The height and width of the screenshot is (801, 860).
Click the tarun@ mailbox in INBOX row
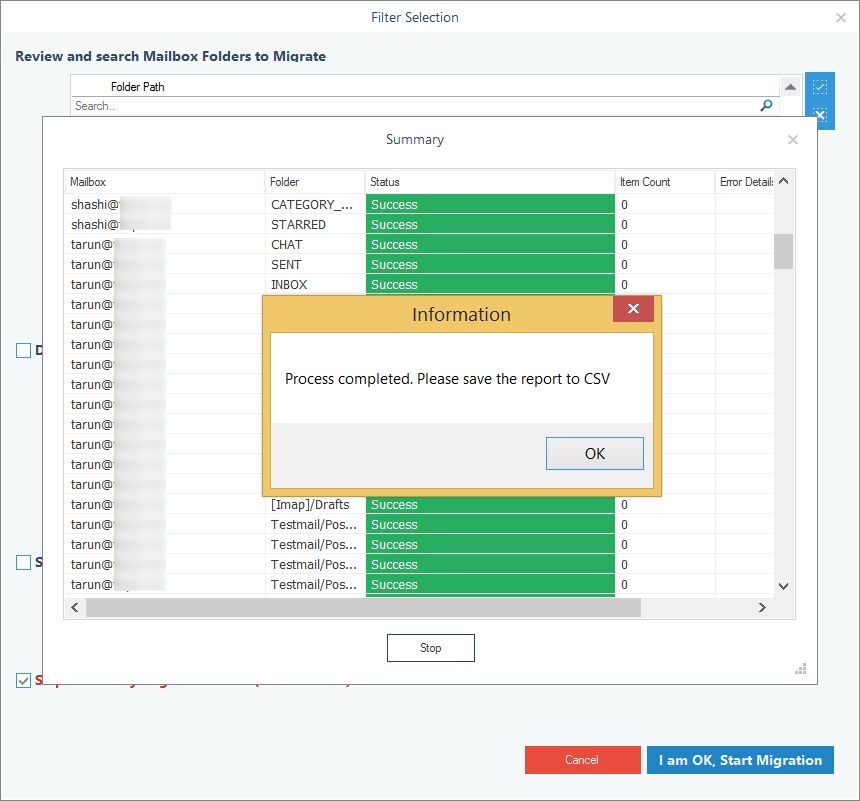pyautogui.click(x=165, y=285)
